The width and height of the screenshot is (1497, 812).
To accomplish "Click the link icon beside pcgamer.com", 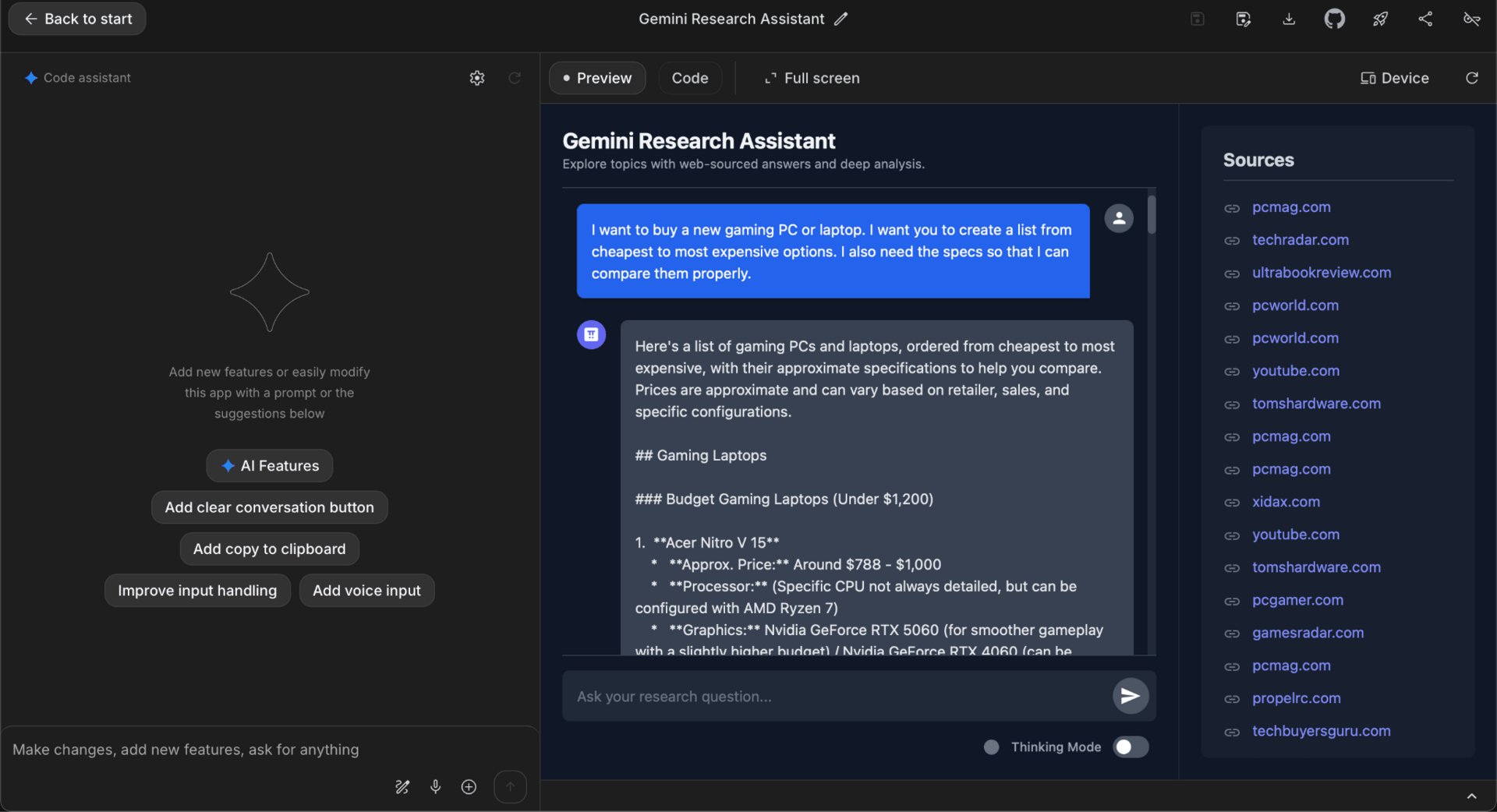I will (x=1232, y=601).
